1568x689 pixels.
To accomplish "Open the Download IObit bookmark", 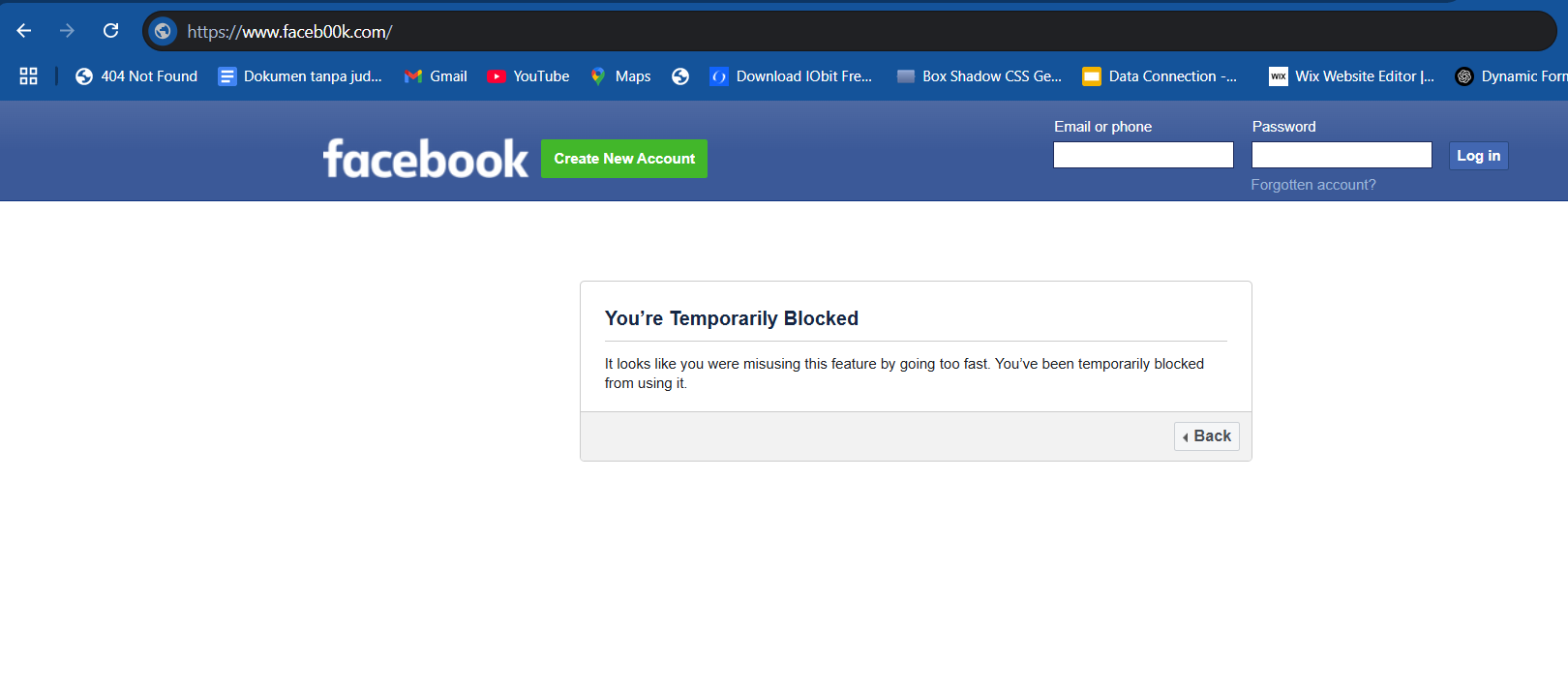I will (791, 76).
